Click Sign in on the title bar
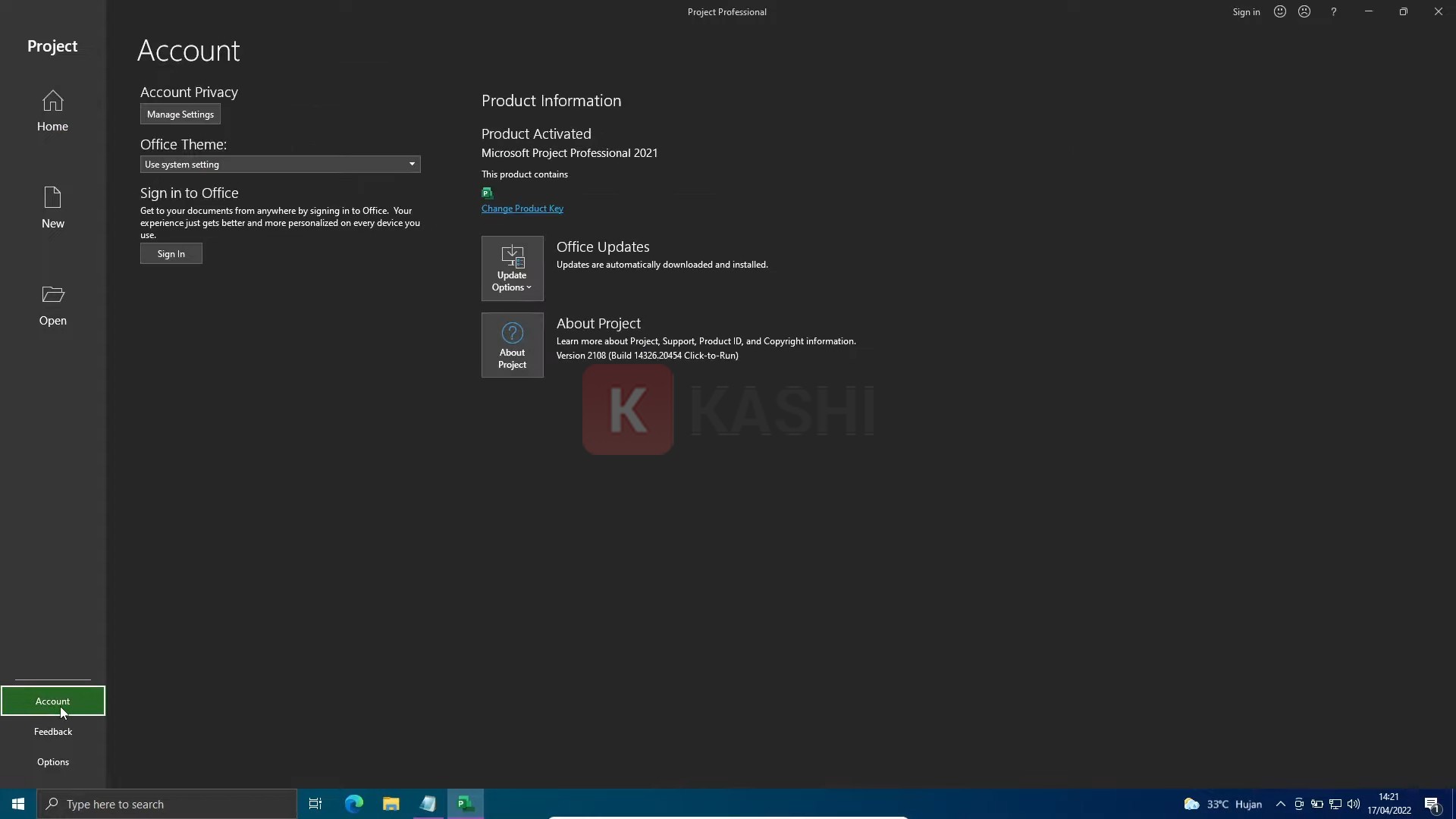 [1245, 11]
